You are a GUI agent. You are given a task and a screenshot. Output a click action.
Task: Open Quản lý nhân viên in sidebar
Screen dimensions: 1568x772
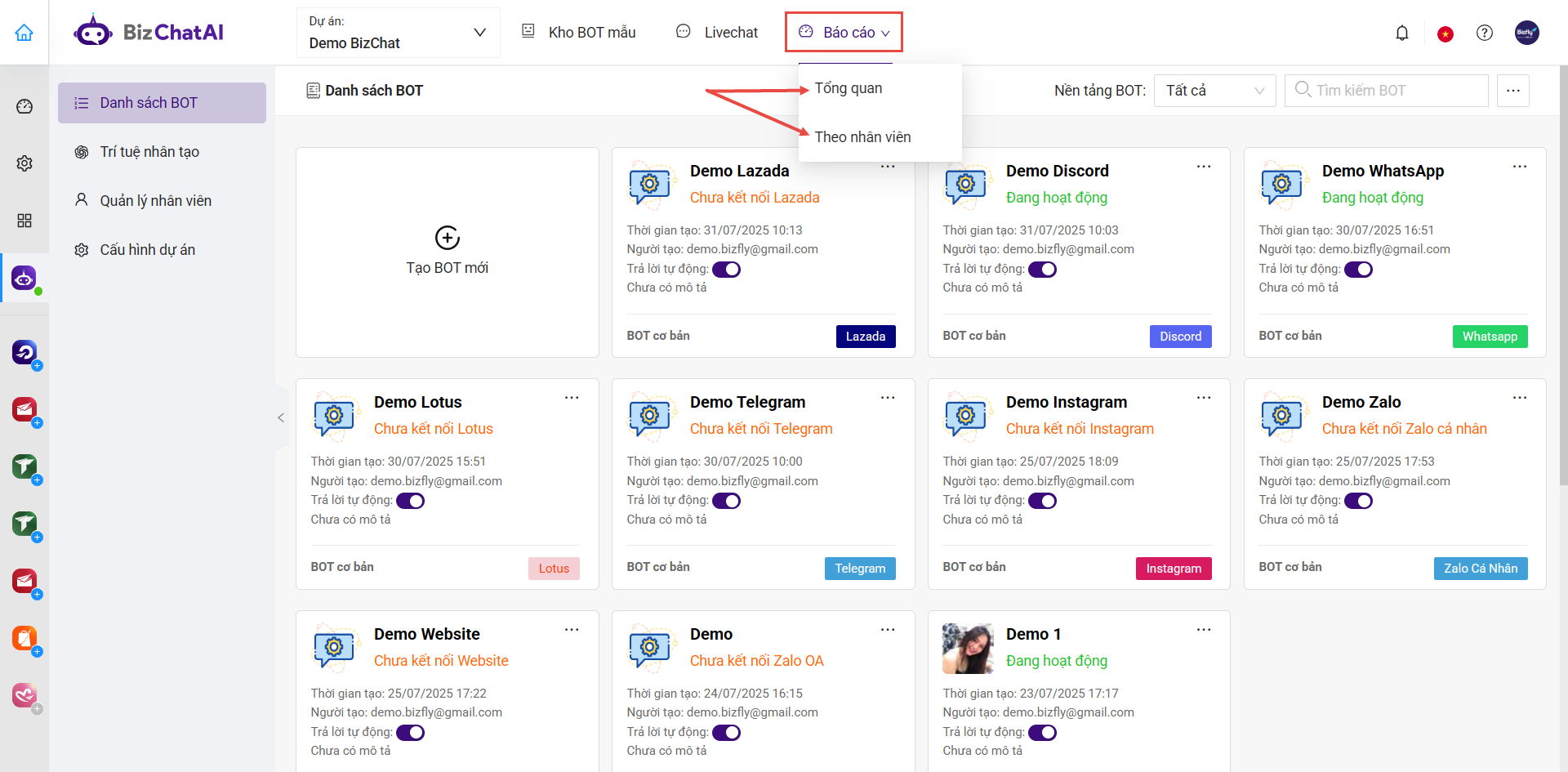click(155, 201)
